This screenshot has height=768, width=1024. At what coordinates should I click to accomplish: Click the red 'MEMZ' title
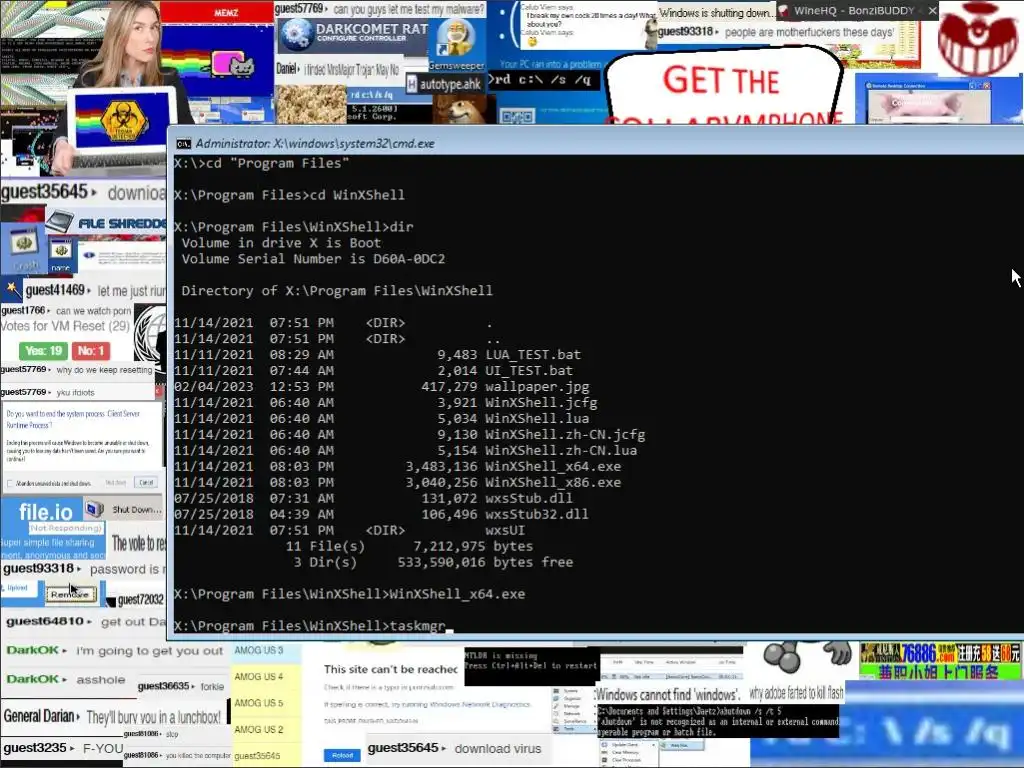(x=227, y=12)
